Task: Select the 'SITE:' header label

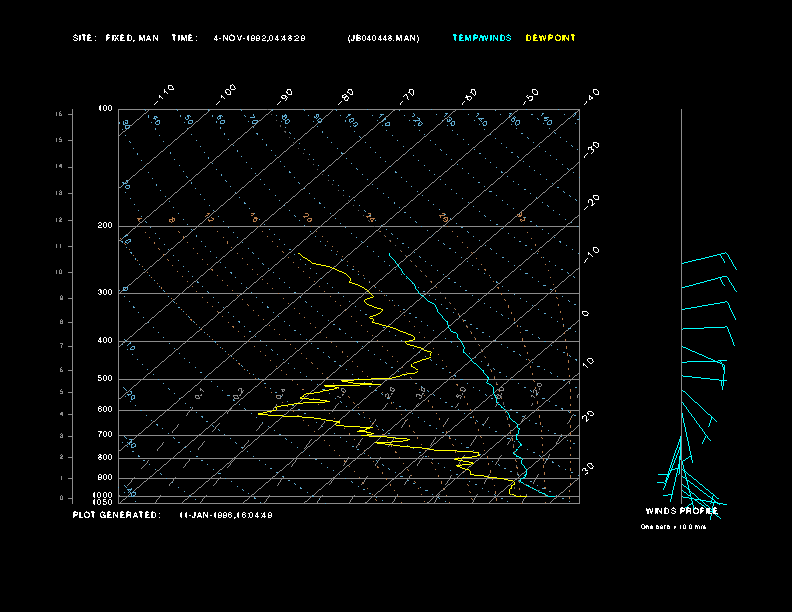Action: click(x=84, y=38)
